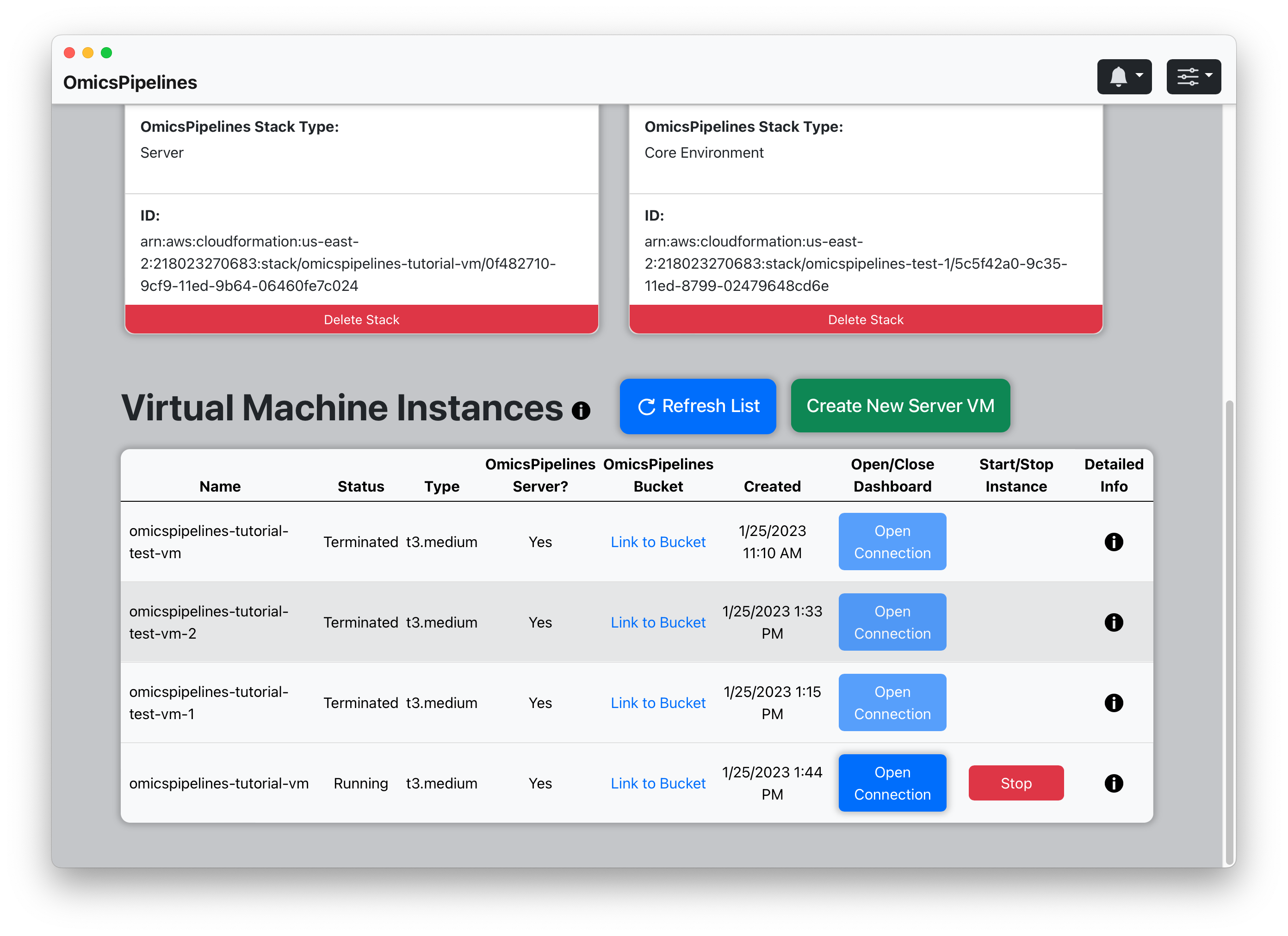The width and height of the screenshot is (1288, 936).
Task: Click the Core Environment stack type value
Action: (x=704, y=153)
